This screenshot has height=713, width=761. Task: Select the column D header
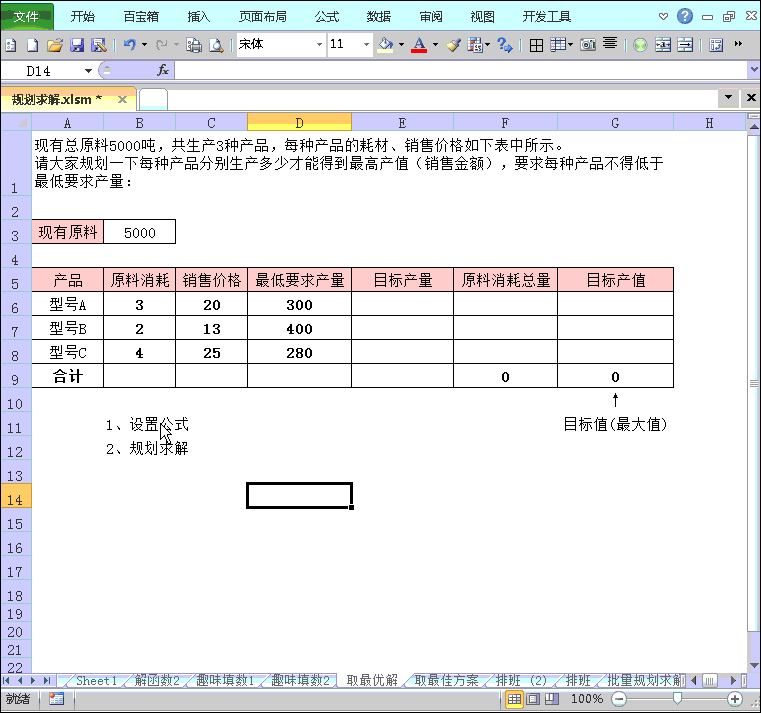tap(299, 123)
